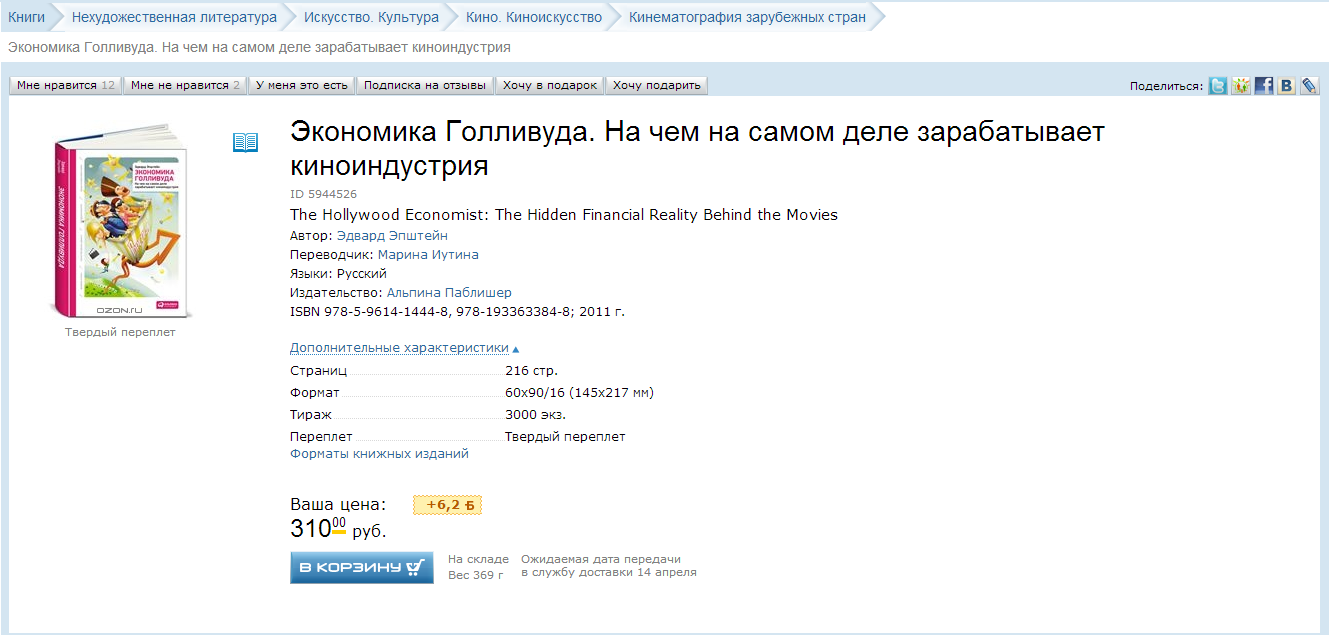
Task: Open 'Искусство. Культура' breadcrumb
Action: click(371, 17)
